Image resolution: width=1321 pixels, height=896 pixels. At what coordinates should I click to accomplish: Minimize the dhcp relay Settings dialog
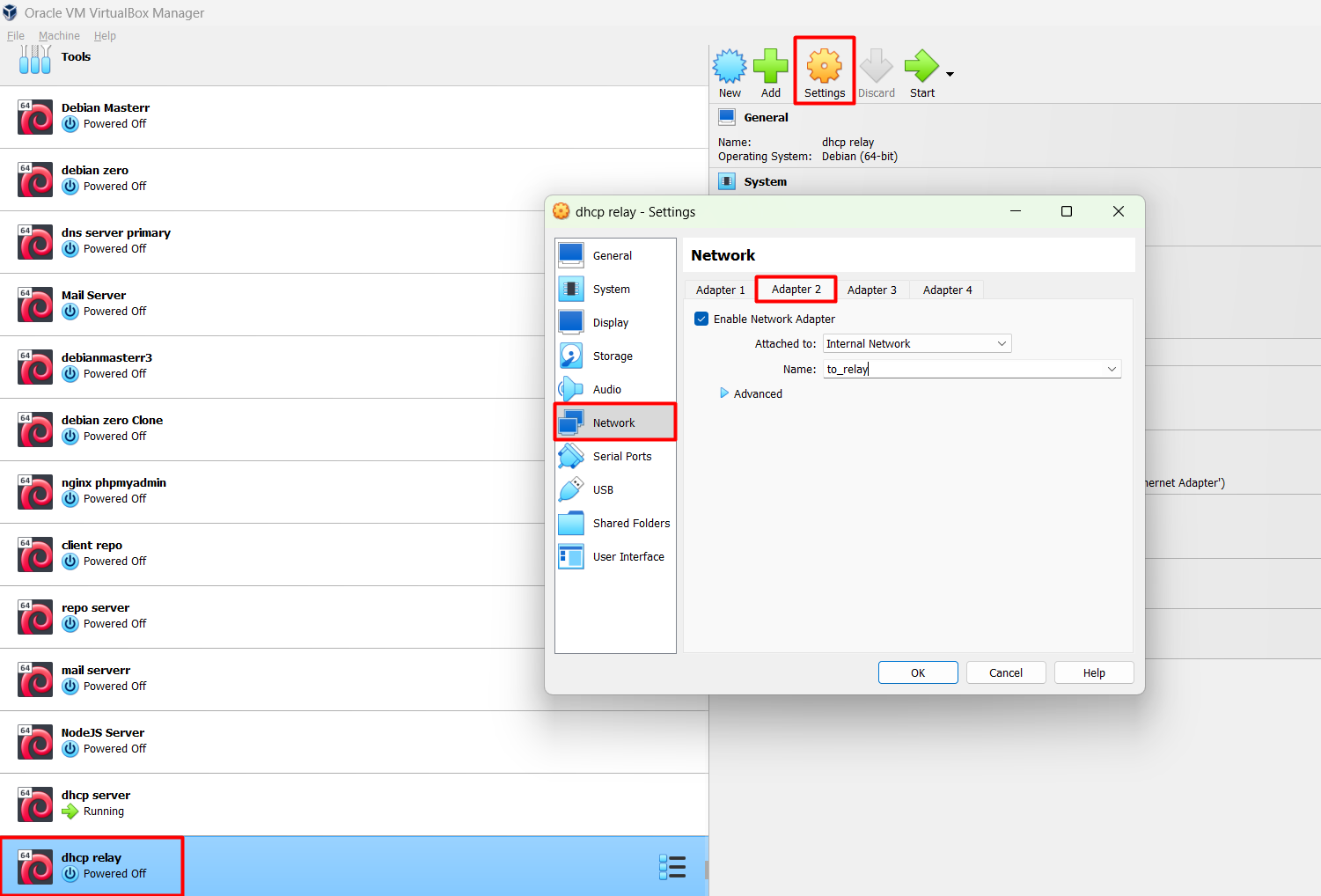[x=1016, y=211]
